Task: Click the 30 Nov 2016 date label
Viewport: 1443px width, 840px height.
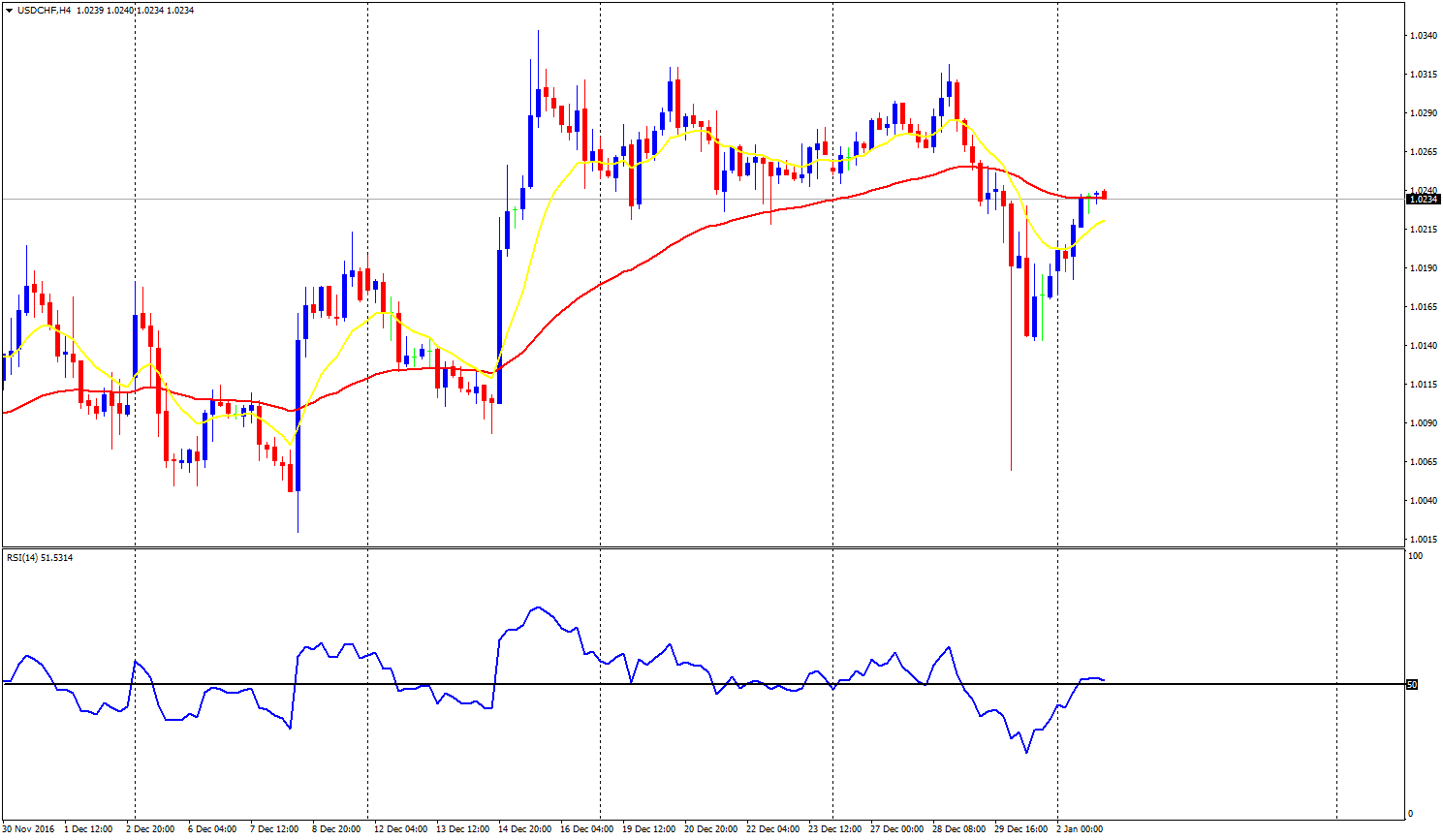Action: (x=27, y=829)
